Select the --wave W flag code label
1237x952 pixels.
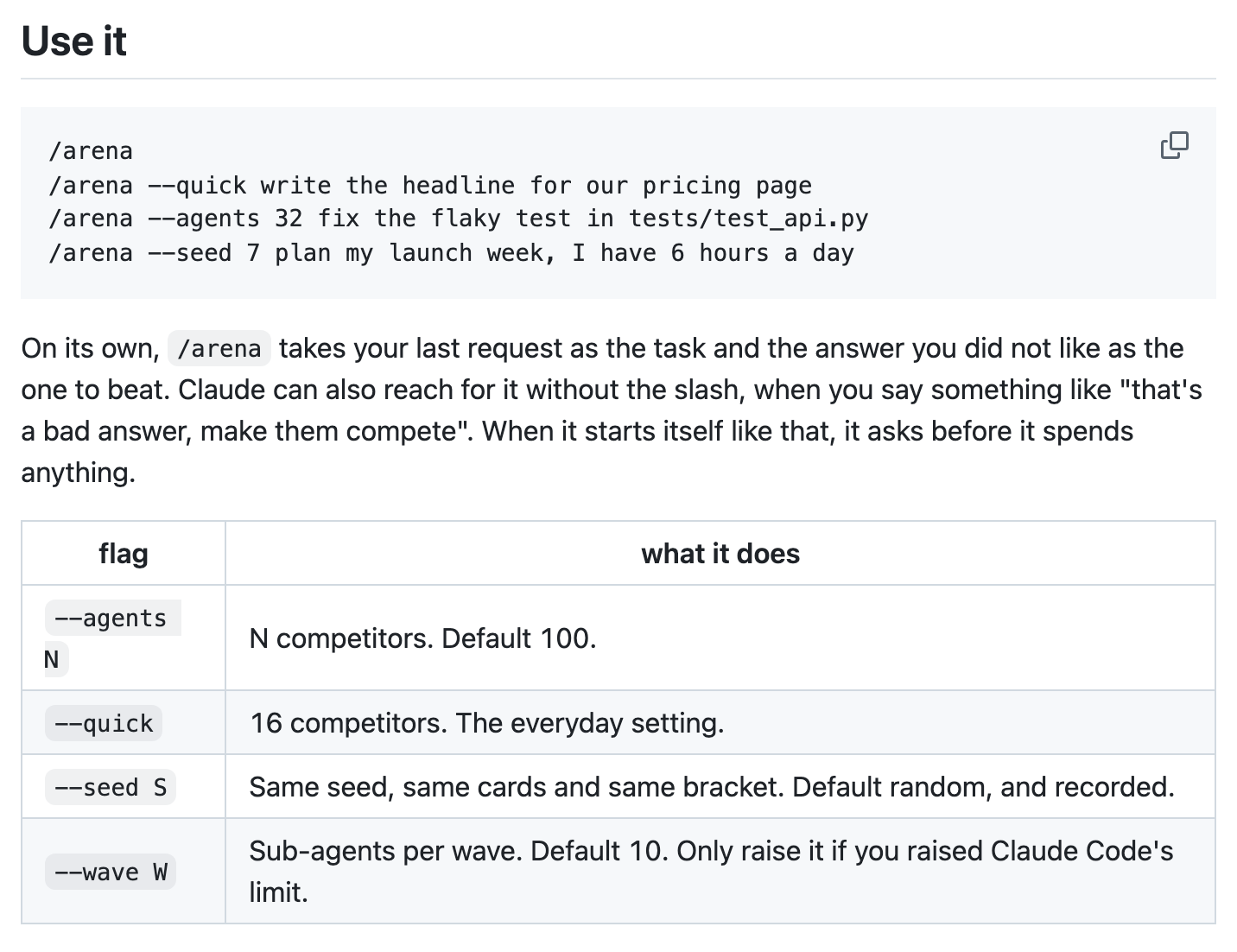[x=111, y=872]
